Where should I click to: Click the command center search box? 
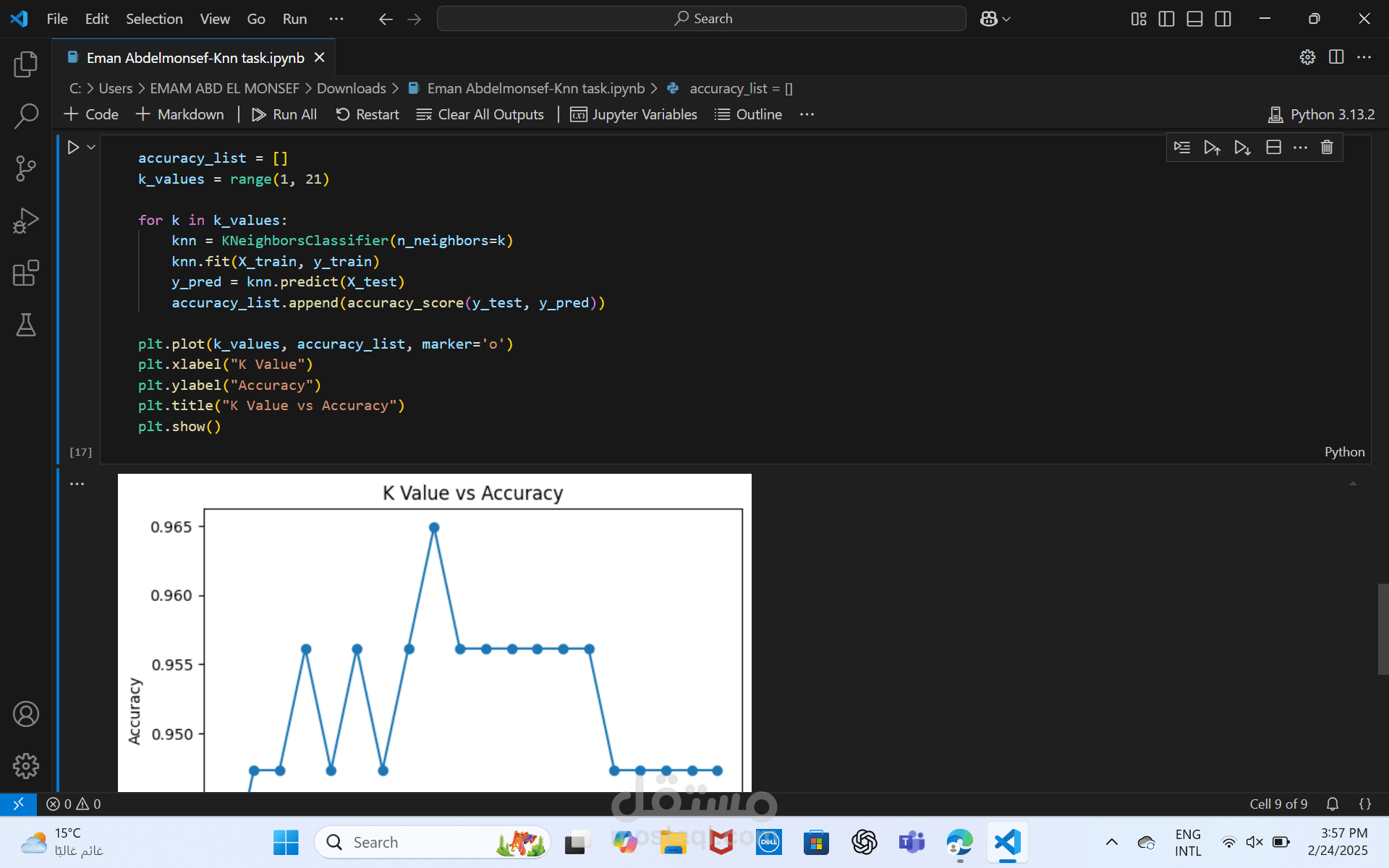[702, 19]
